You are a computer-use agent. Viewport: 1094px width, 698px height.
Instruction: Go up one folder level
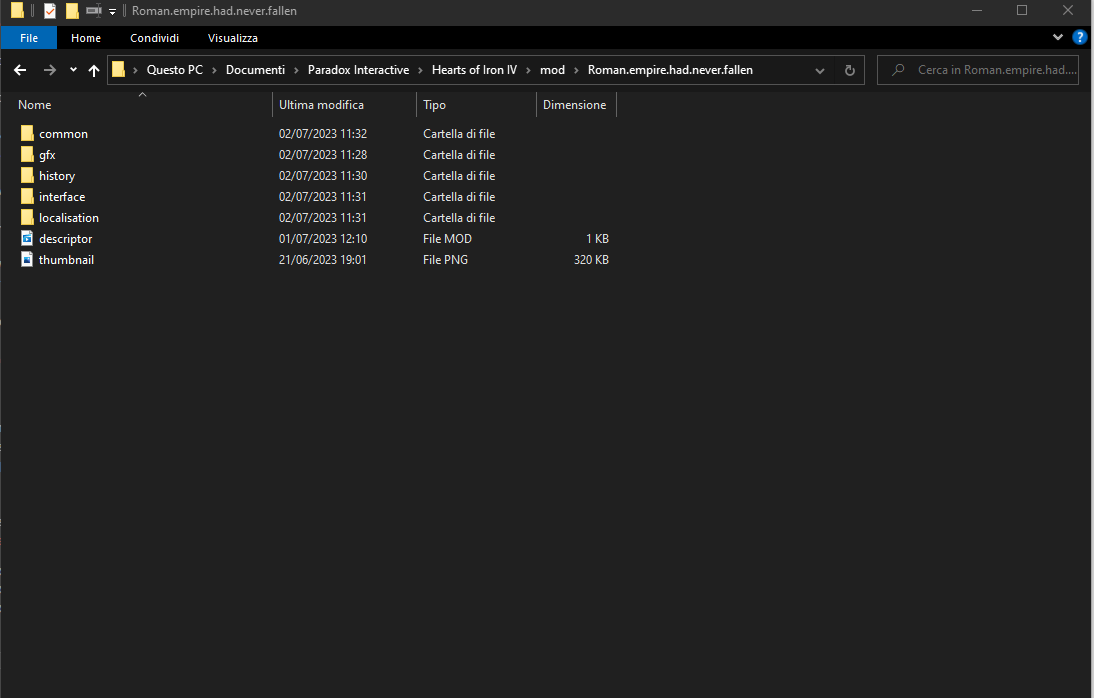[94, 70]
